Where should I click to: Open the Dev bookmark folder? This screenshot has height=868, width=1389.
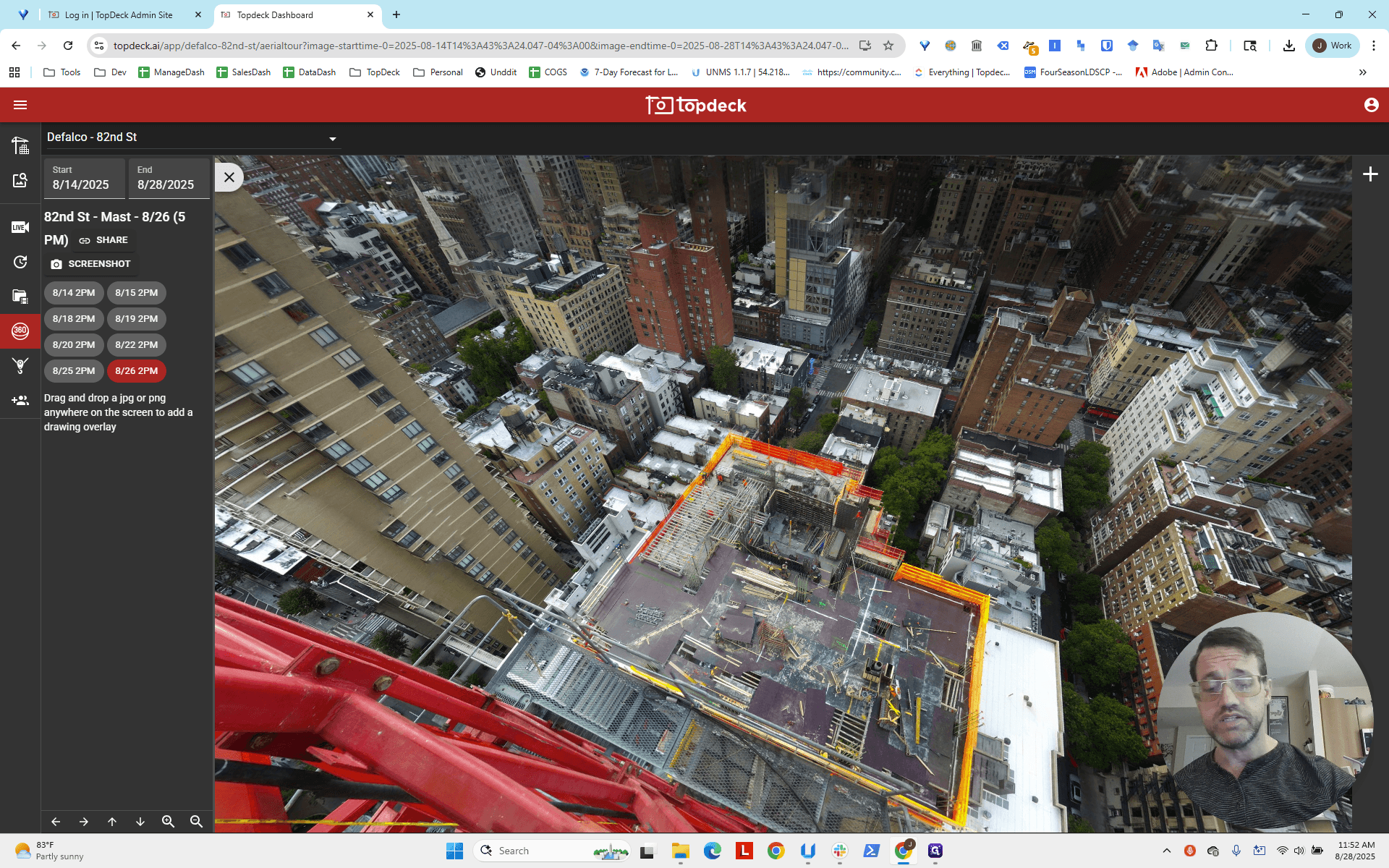111,72
